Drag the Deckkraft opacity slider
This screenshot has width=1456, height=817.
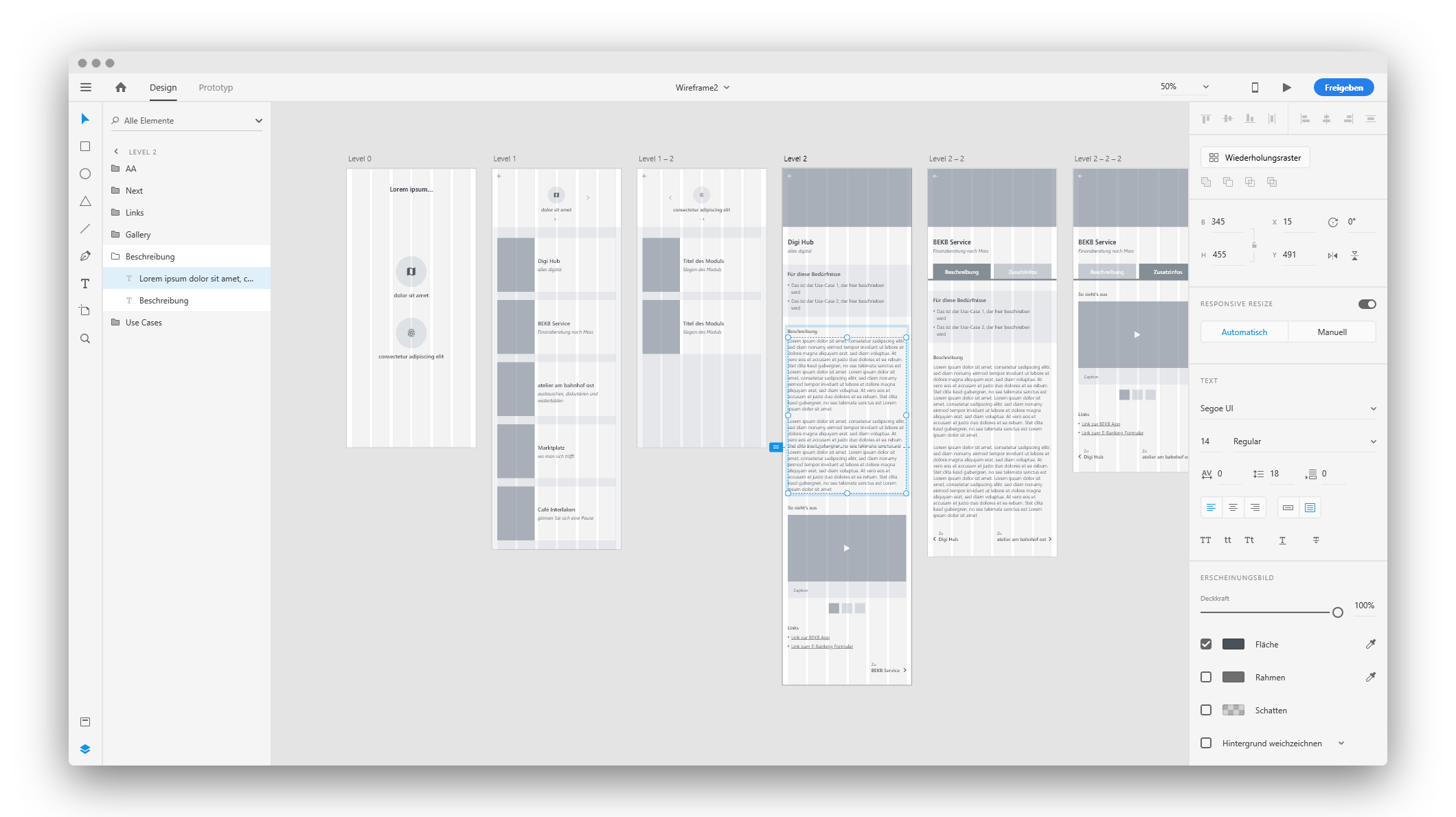(1338, 612)
